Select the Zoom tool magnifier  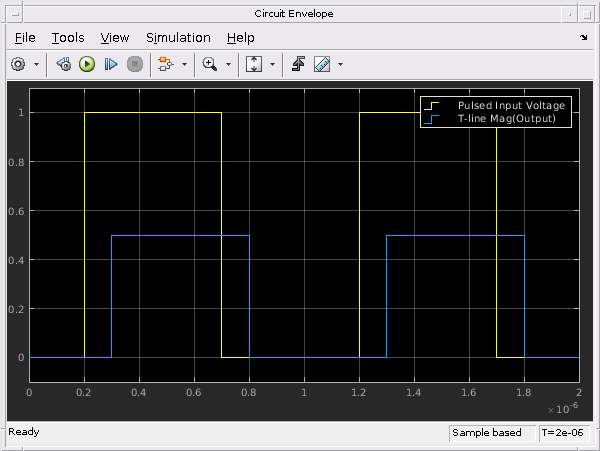point(210,64)
